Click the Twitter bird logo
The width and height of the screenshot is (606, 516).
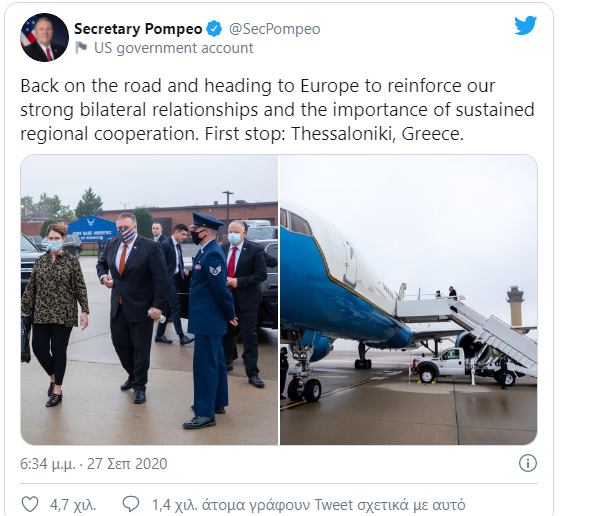click(525, 26)
